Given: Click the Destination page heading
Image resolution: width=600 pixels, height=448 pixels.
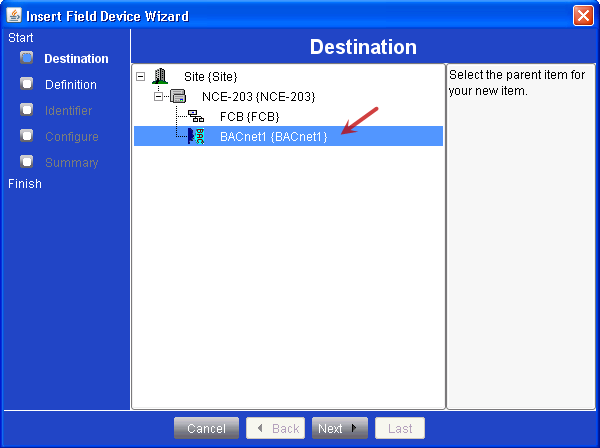Looking at the screenshot, I should point(363,47).
